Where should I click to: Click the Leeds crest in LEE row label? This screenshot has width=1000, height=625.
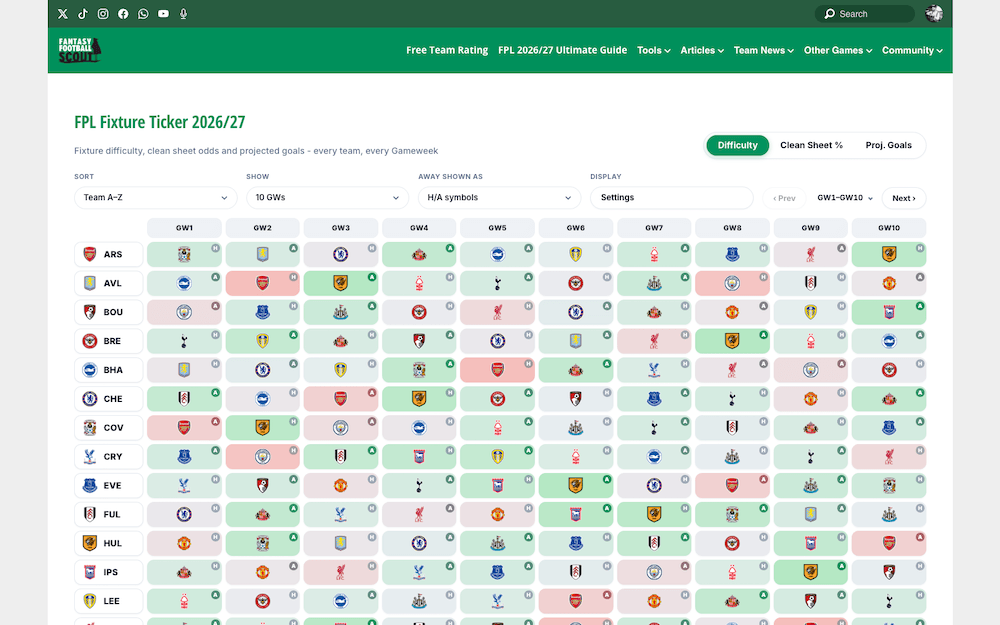[90, 601]
